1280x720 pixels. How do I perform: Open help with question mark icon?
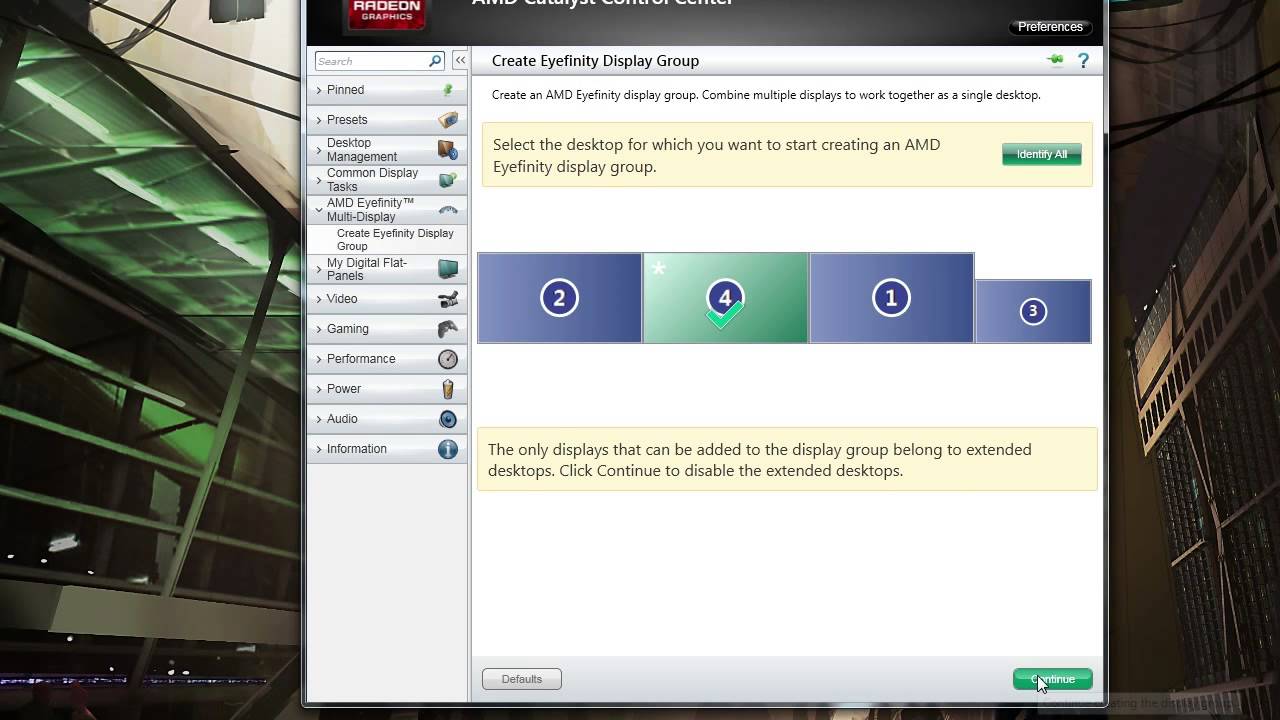tap(1083, 61)
